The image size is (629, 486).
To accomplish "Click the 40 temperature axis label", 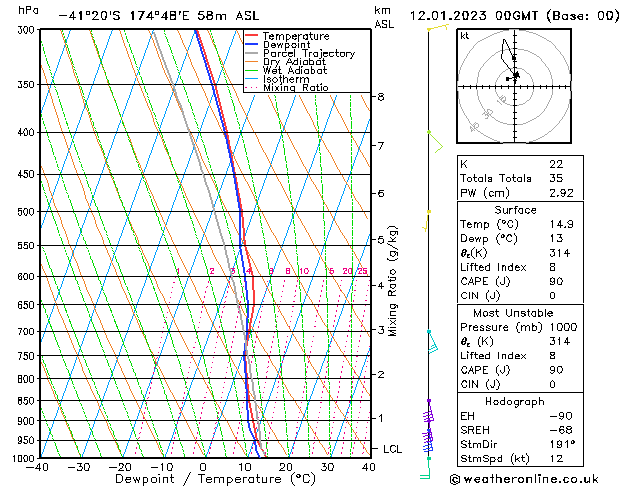I will (368, 467).
